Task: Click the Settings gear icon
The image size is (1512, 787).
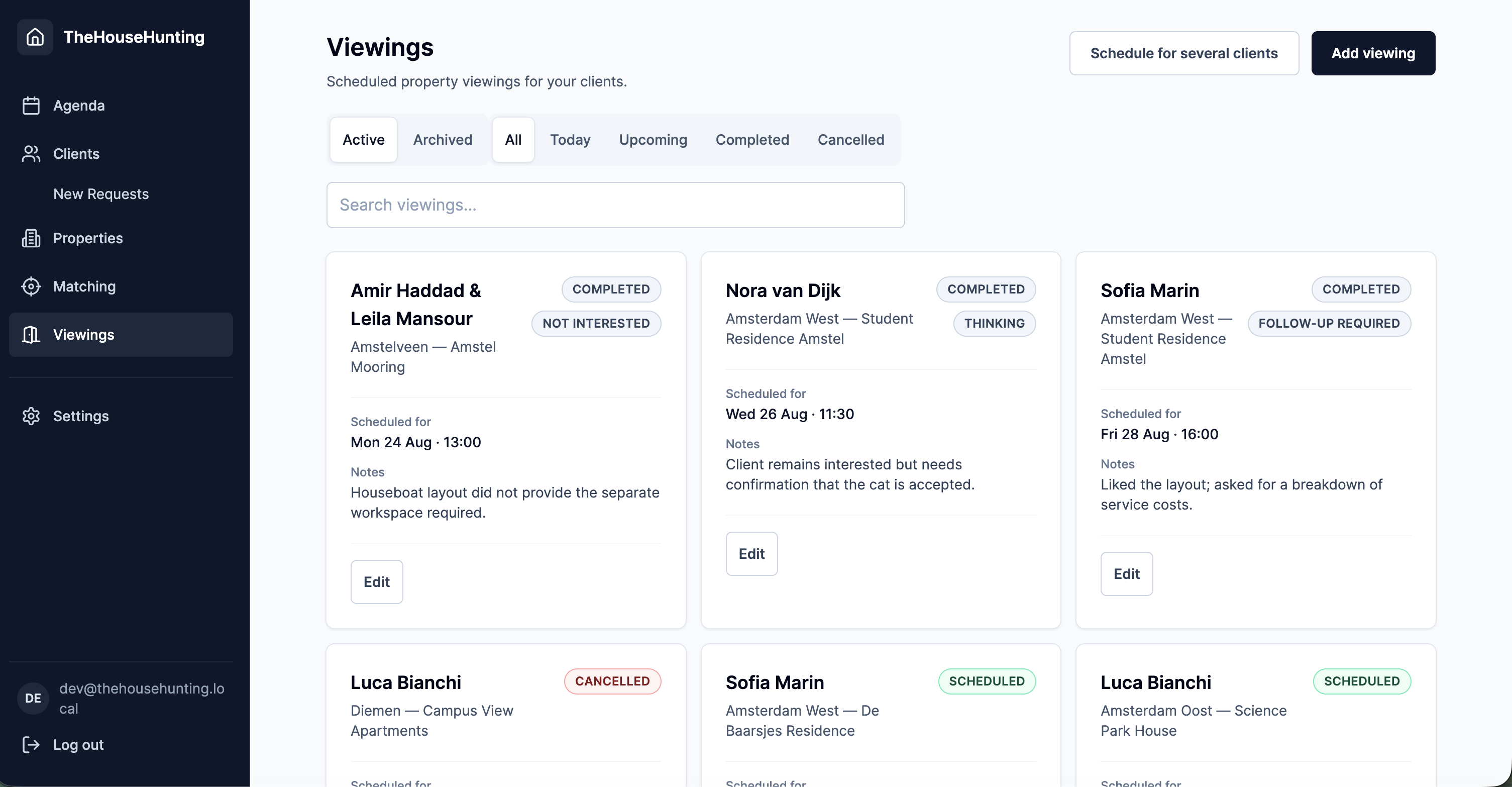Action: pos(31,416)
